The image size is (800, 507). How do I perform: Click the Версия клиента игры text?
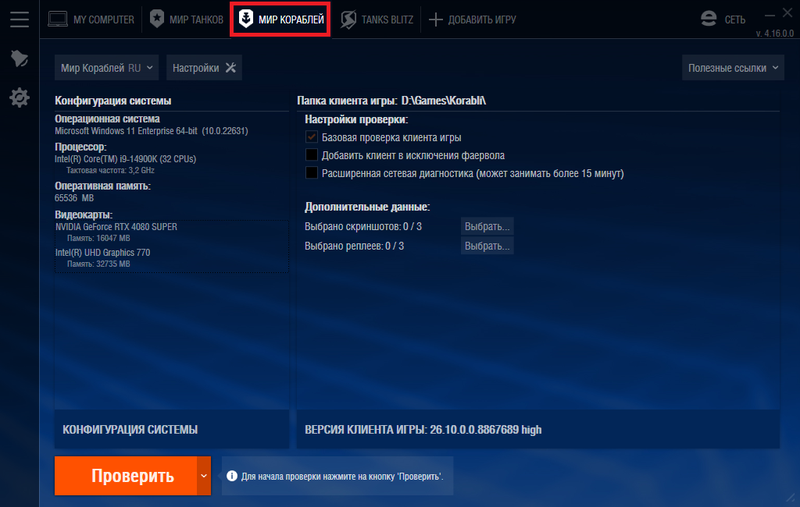tap(423, 429)
